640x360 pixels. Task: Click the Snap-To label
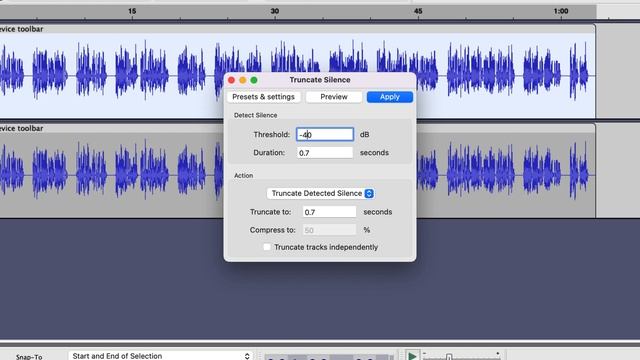pos(29,357)
